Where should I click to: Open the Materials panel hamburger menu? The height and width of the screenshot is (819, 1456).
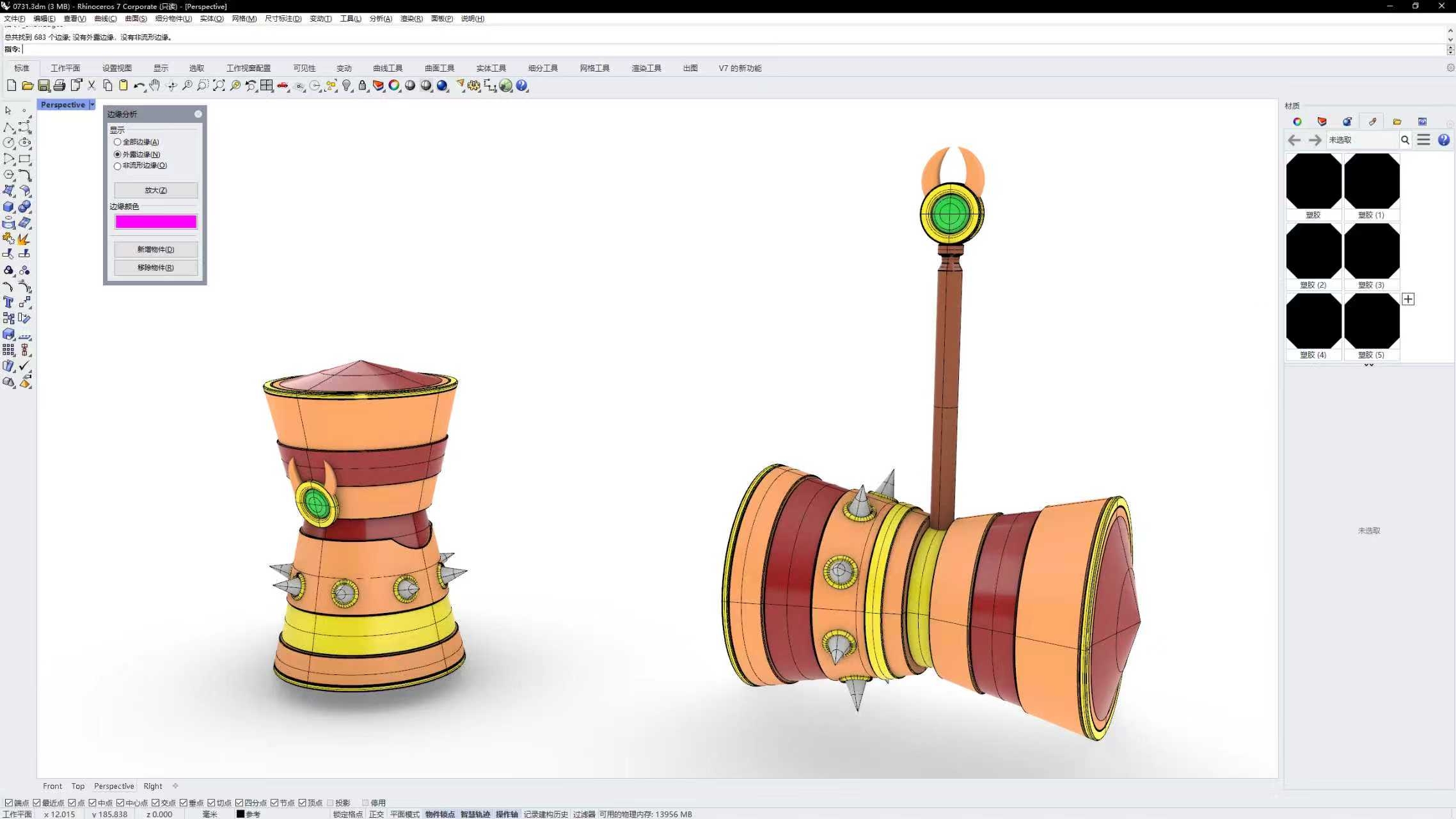(1423, 139)
